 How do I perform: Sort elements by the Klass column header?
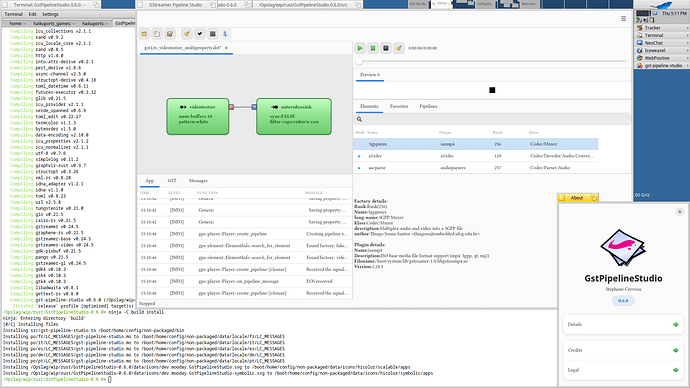point(534,132)
